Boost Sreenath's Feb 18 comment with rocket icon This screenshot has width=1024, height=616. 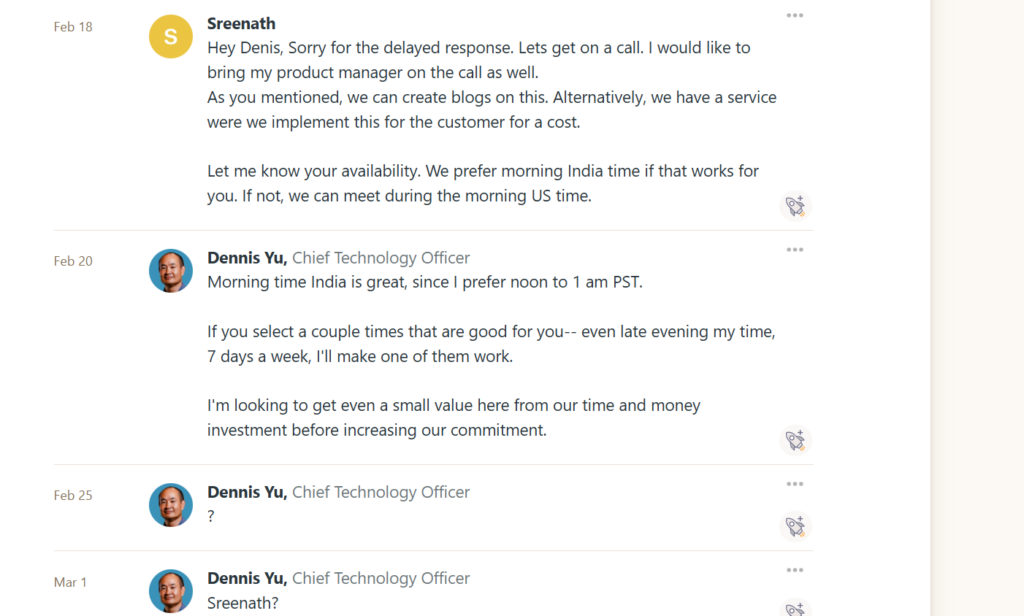click(x=795, y=207)
